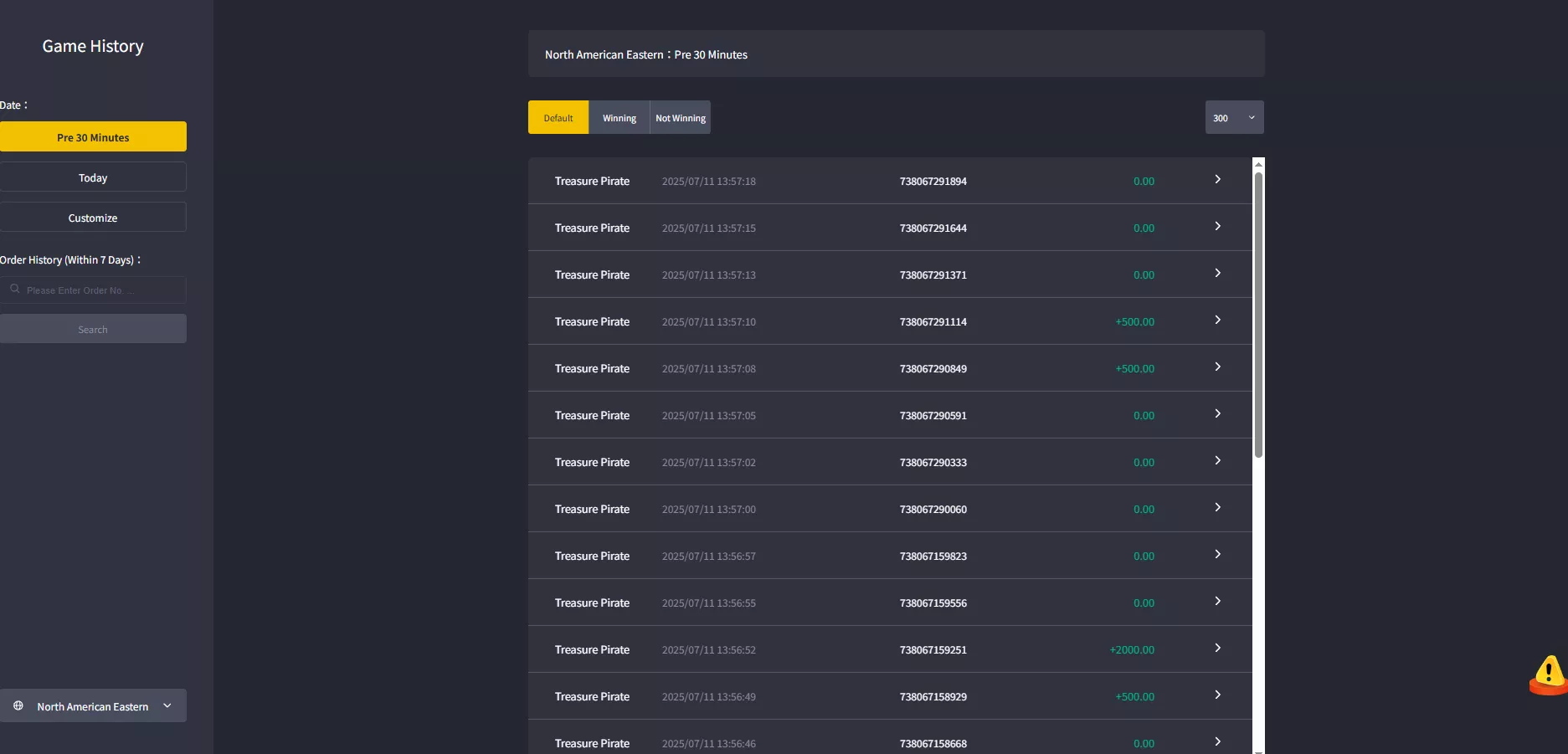The image size is (1568, 754).
Task: Expand details for order 738067159251
Action: (1217, 649)
